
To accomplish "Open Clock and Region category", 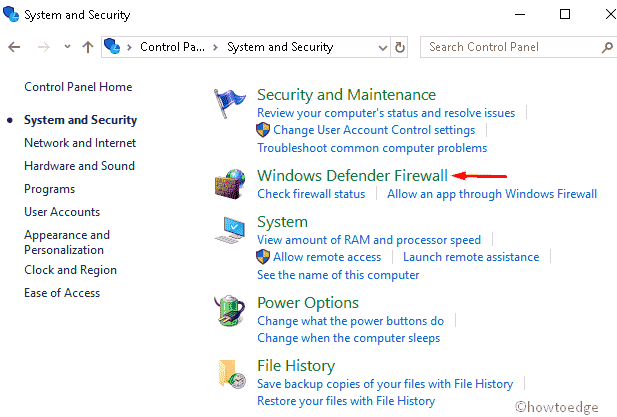I will tap(70, 270).
